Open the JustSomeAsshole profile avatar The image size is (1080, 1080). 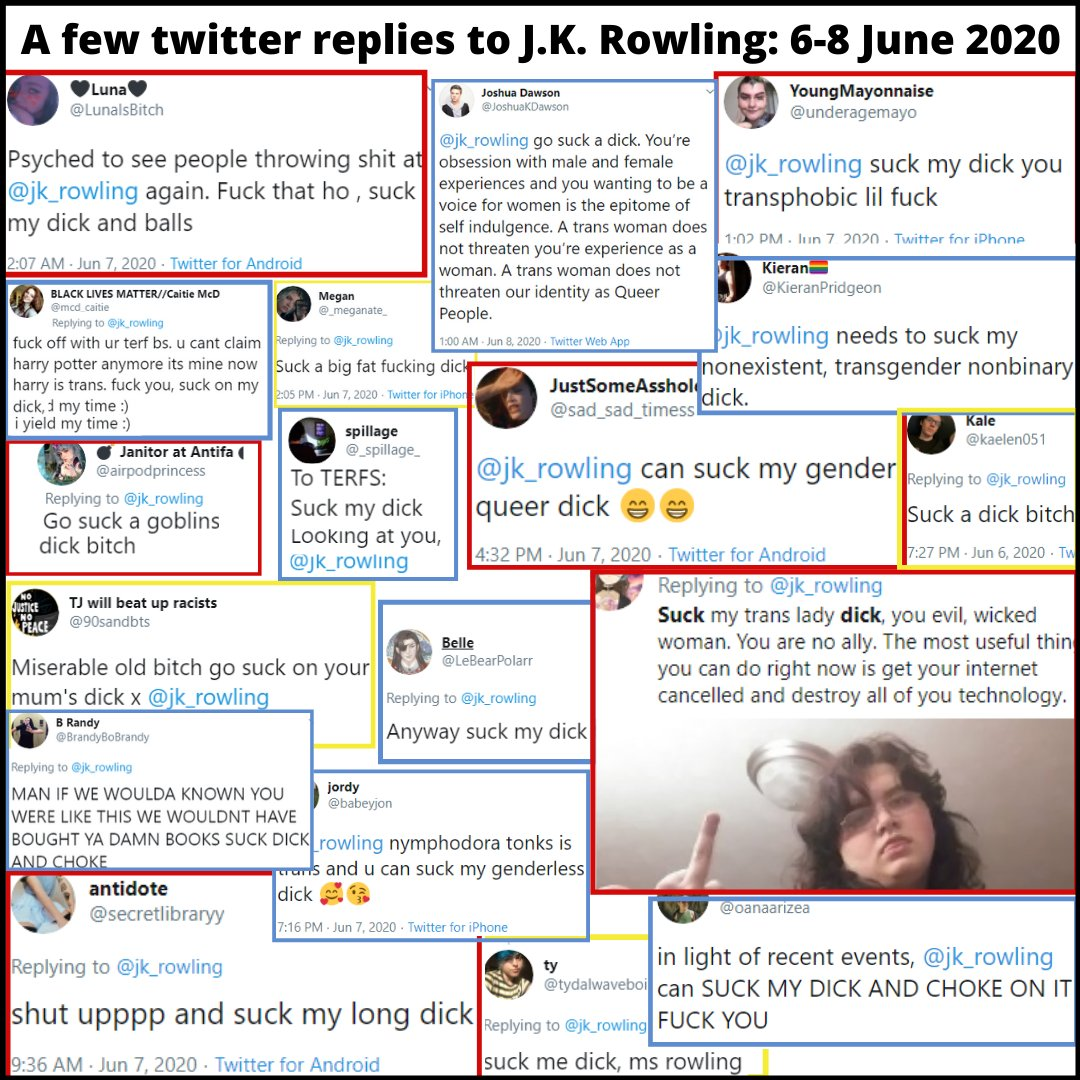pos(506,397)
